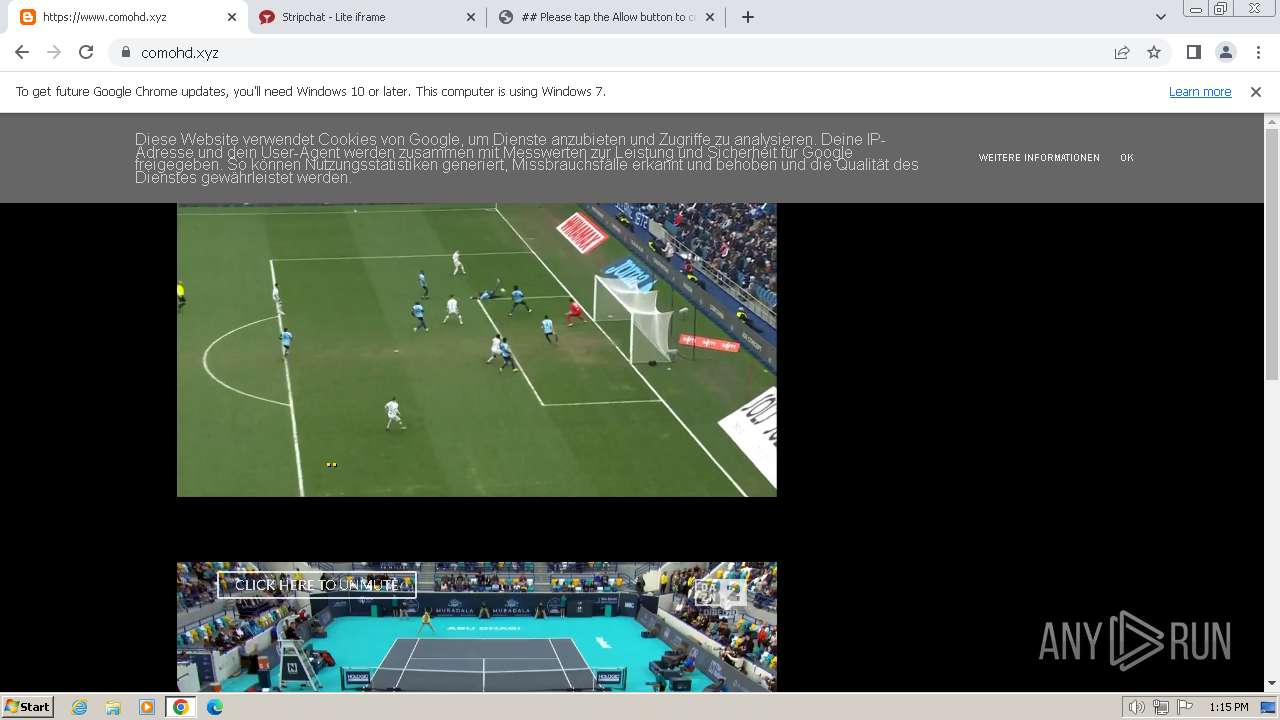Open the network icon in system tray
The height and width of the screenshot is (720, 1280).
1161,707
